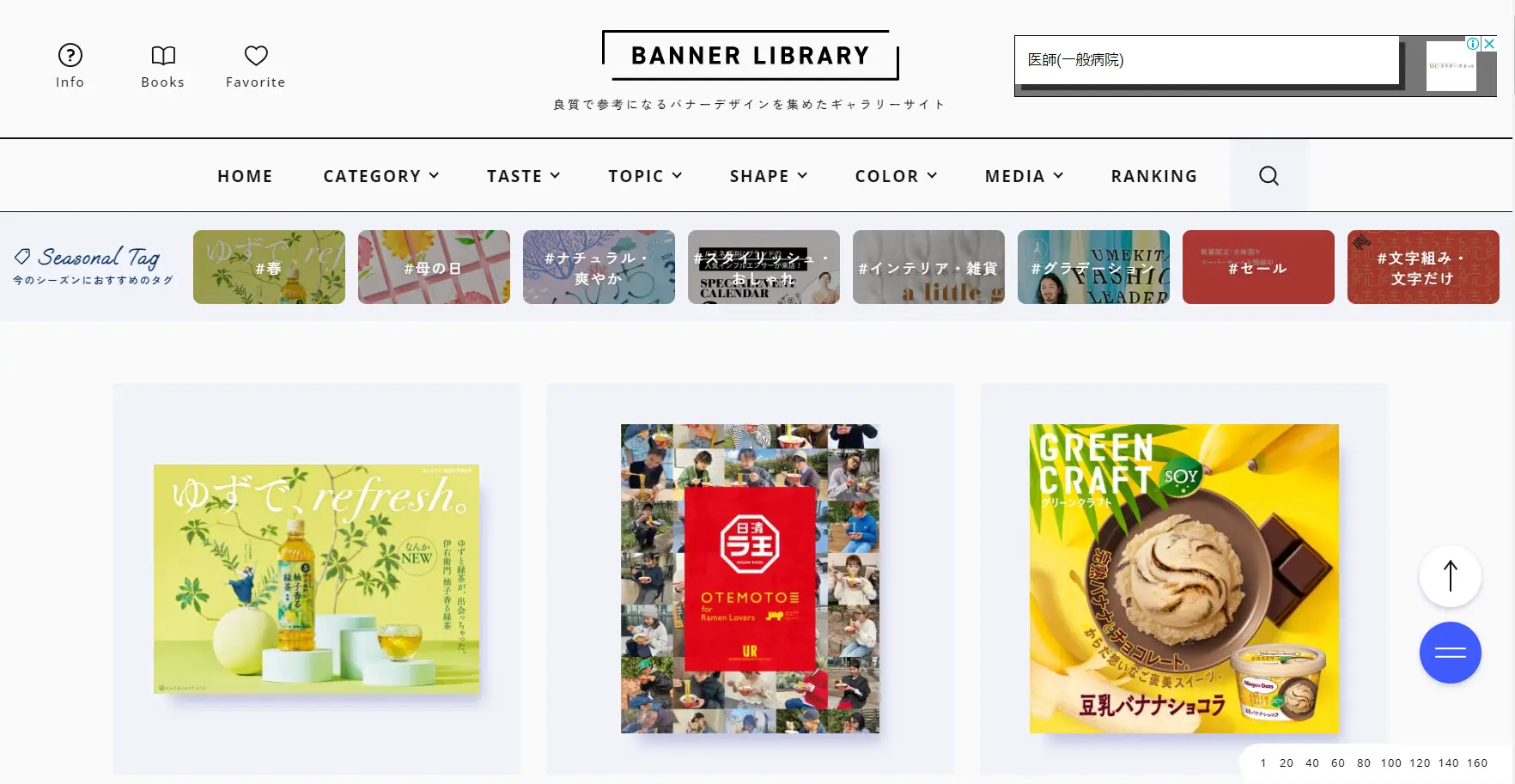The image size is (1515, 784).
Task: Click the scroll-to-top arrow button
Action: (1450, 576)
